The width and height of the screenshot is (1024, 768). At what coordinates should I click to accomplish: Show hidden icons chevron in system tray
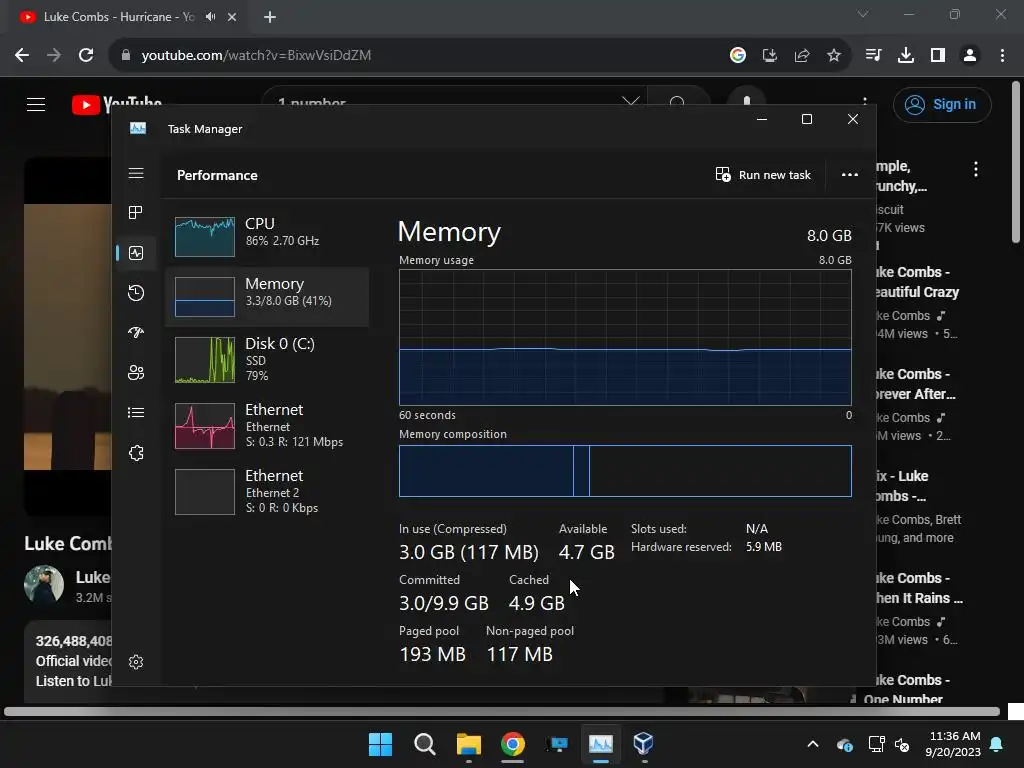813,744
